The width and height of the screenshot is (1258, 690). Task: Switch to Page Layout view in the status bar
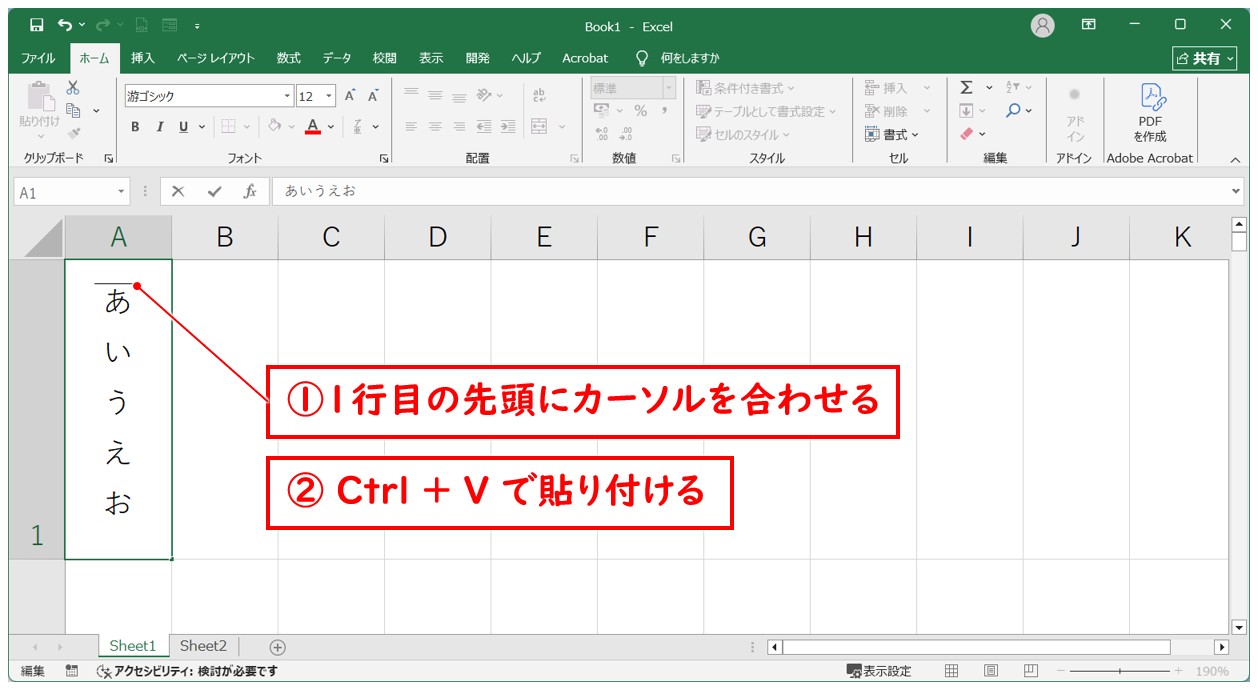[991, 671]
